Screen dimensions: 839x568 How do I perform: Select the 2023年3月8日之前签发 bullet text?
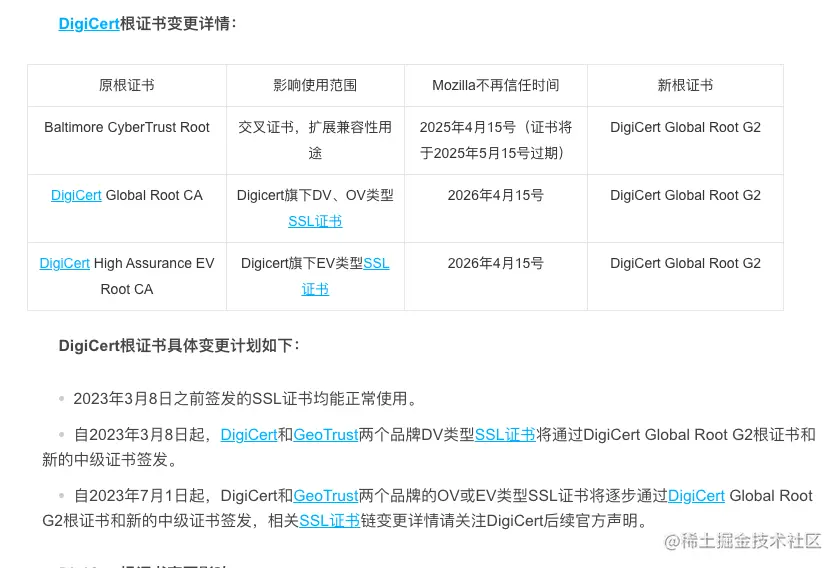(x=246, y=398)
